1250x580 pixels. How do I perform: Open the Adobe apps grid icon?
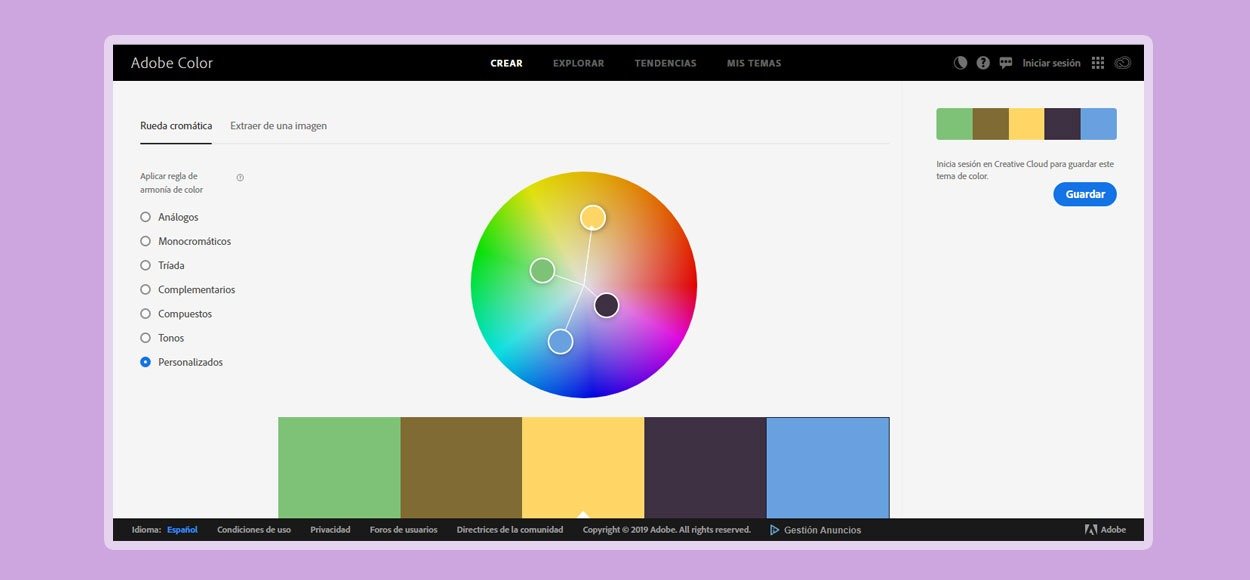click(x=1098, y=63)
